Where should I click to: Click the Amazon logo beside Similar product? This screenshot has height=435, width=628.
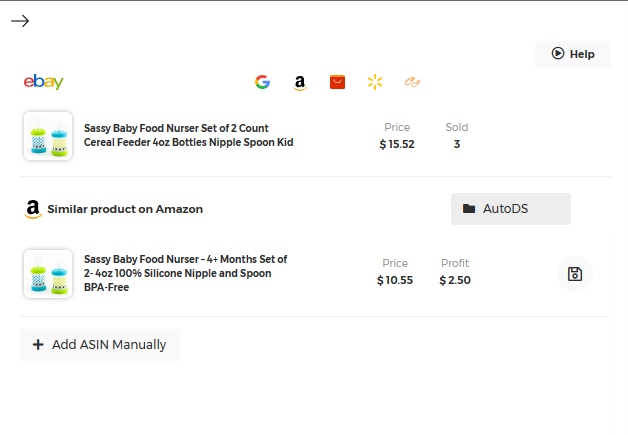(x=33, y=209)
